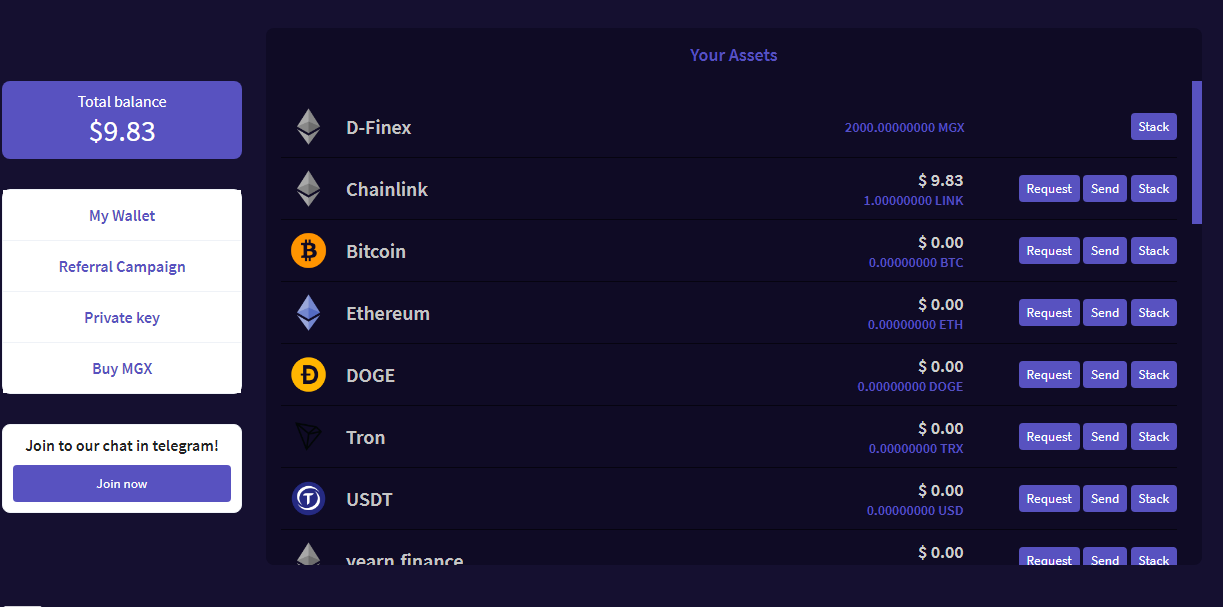Image resolution: width=1223 pixels, height=607 pixels.
Task: Click the Ethereum diamond logo icon
Action: pos(308,313)
